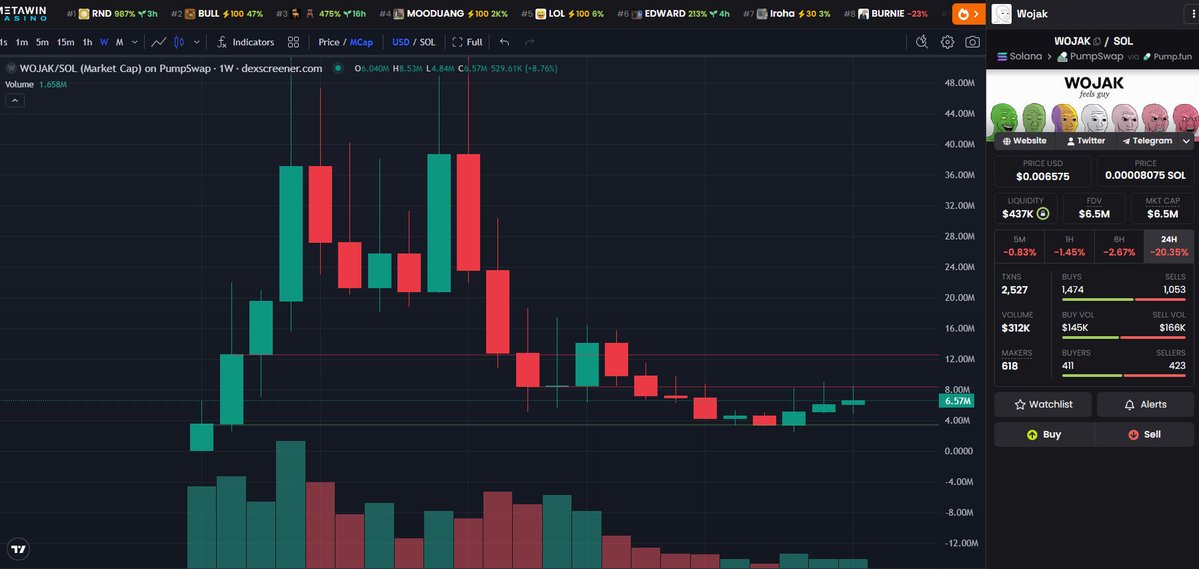Open trending token #1 RND

[112, 14]
